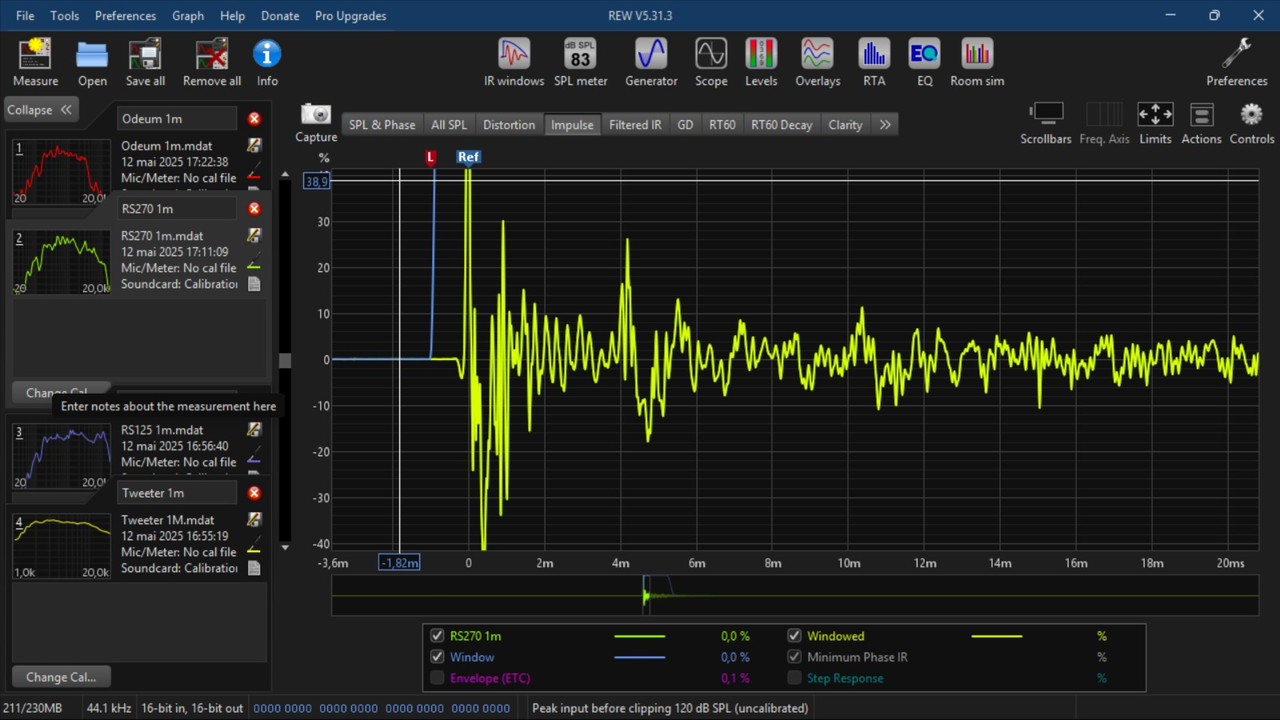The width and height of the screenshot is (1280, 720).
Task: Click the bottom Change Cal... button
Action: point(61,677)
